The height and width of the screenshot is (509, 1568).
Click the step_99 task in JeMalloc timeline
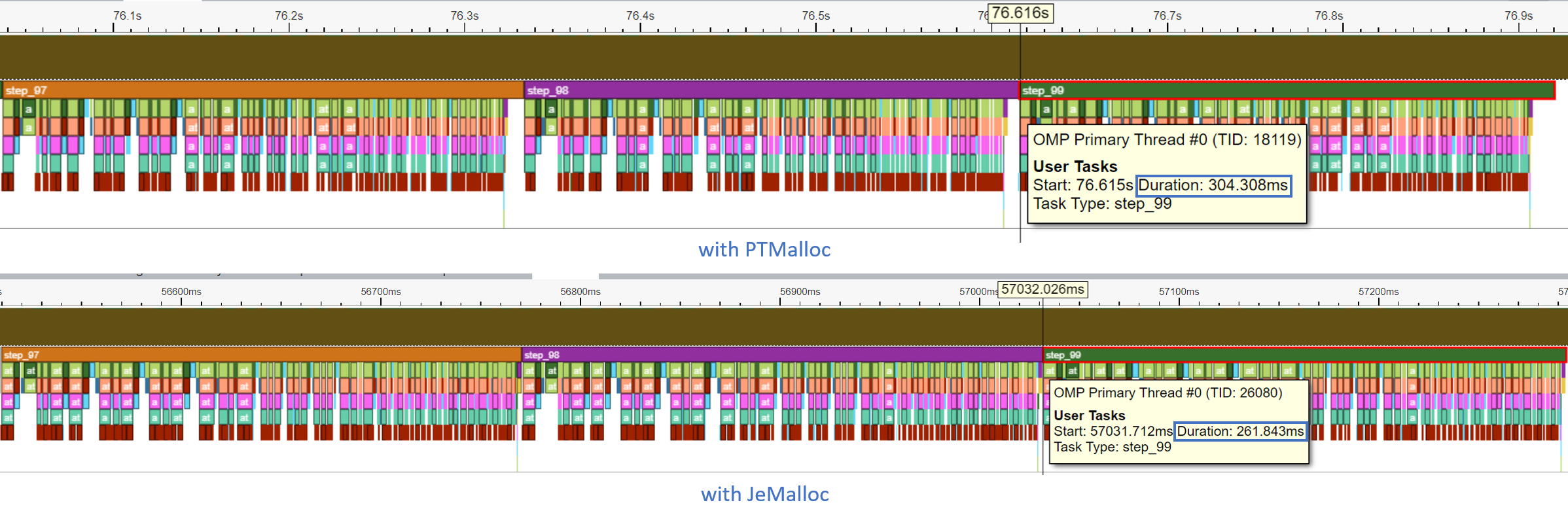1304,355
